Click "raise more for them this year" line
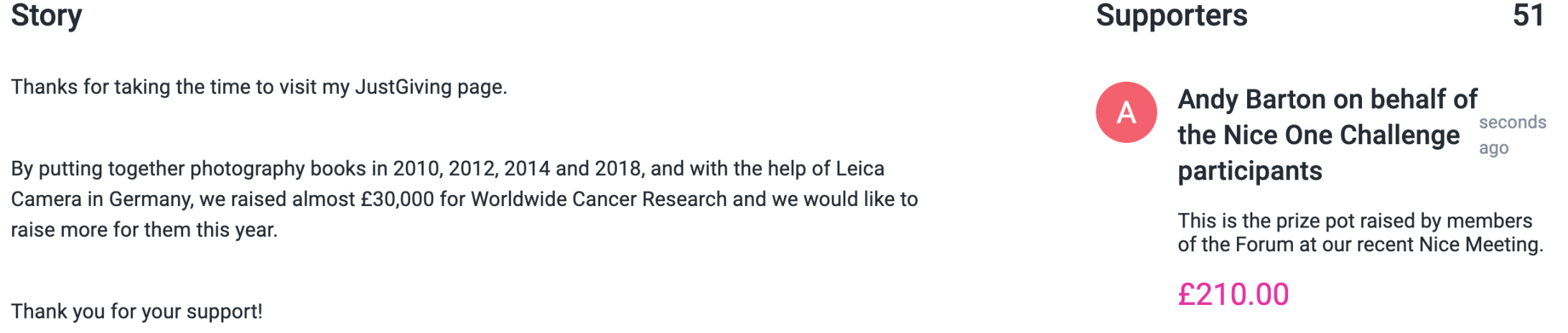Viewport: 1568px width, 333px height. (x=144, y=230)
